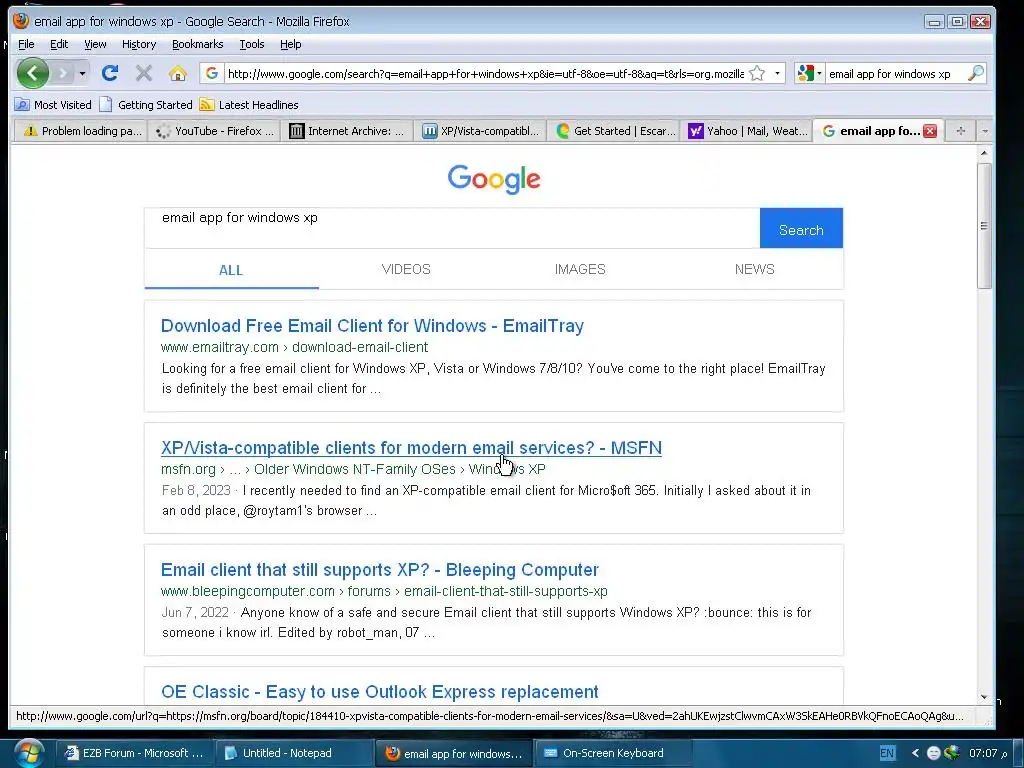
Task: Switch to the Internet Archive tab
Action: [x=347, y=131]
